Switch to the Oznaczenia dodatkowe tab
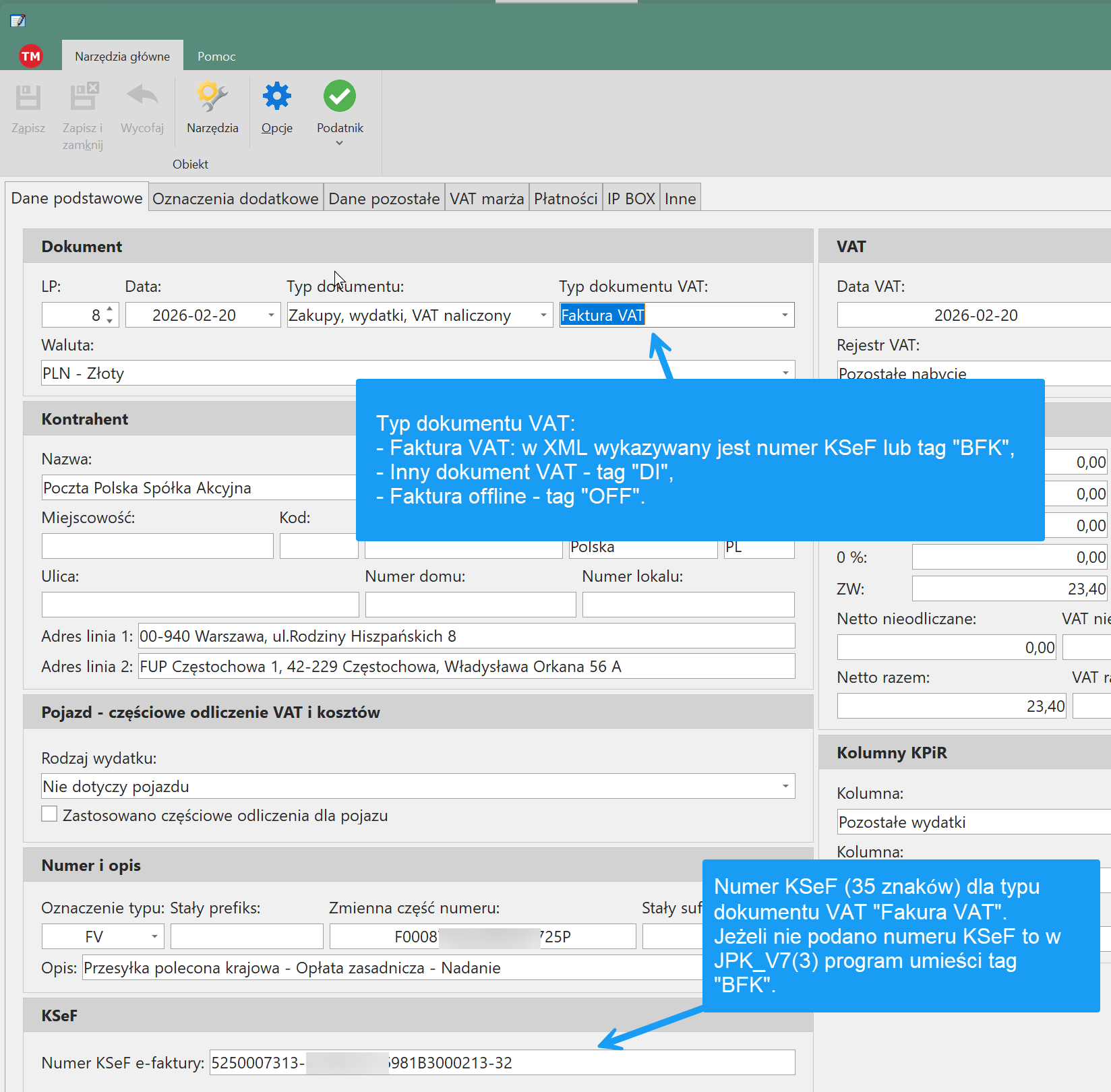The image size is (1111, 1092). point(235,199)
